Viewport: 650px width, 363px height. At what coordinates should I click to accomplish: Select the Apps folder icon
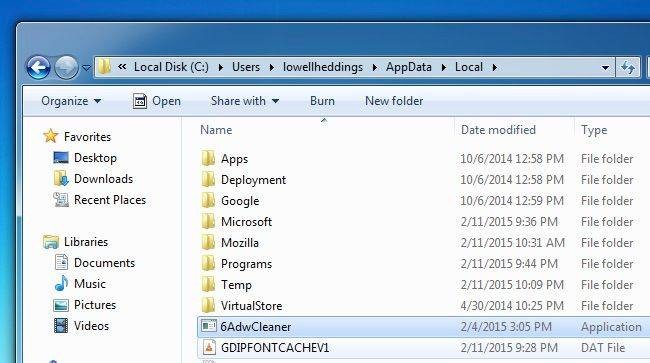[x=208, y=158]
